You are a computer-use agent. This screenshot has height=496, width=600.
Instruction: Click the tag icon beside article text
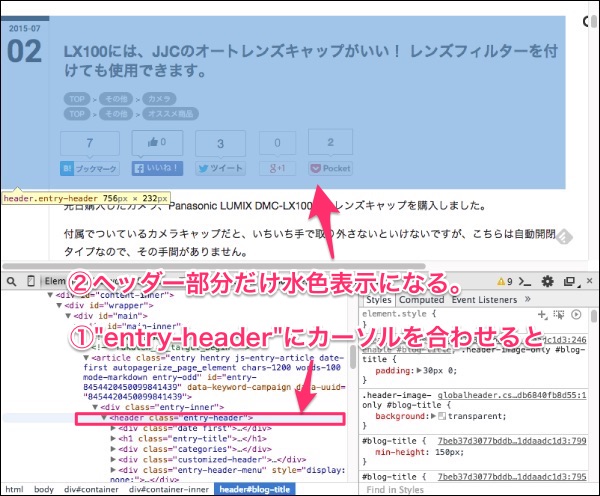point(564,237)
